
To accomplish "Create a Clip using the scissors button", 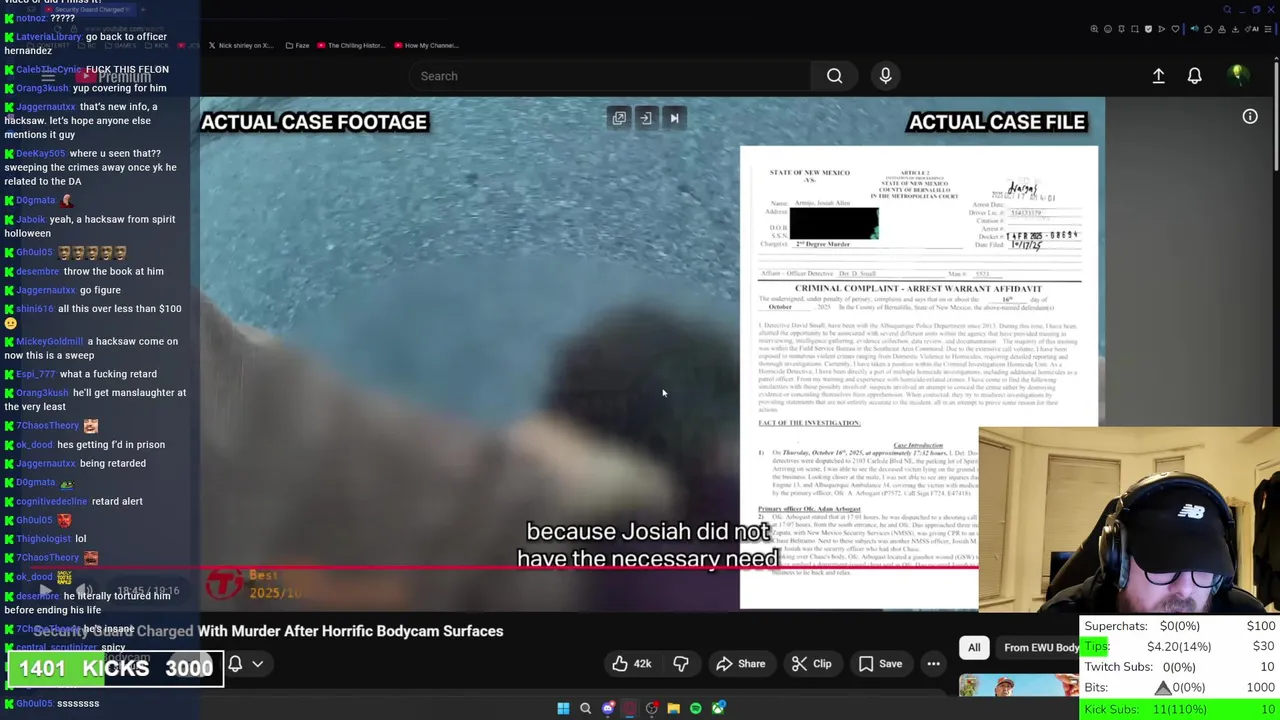I will point(811,664).
